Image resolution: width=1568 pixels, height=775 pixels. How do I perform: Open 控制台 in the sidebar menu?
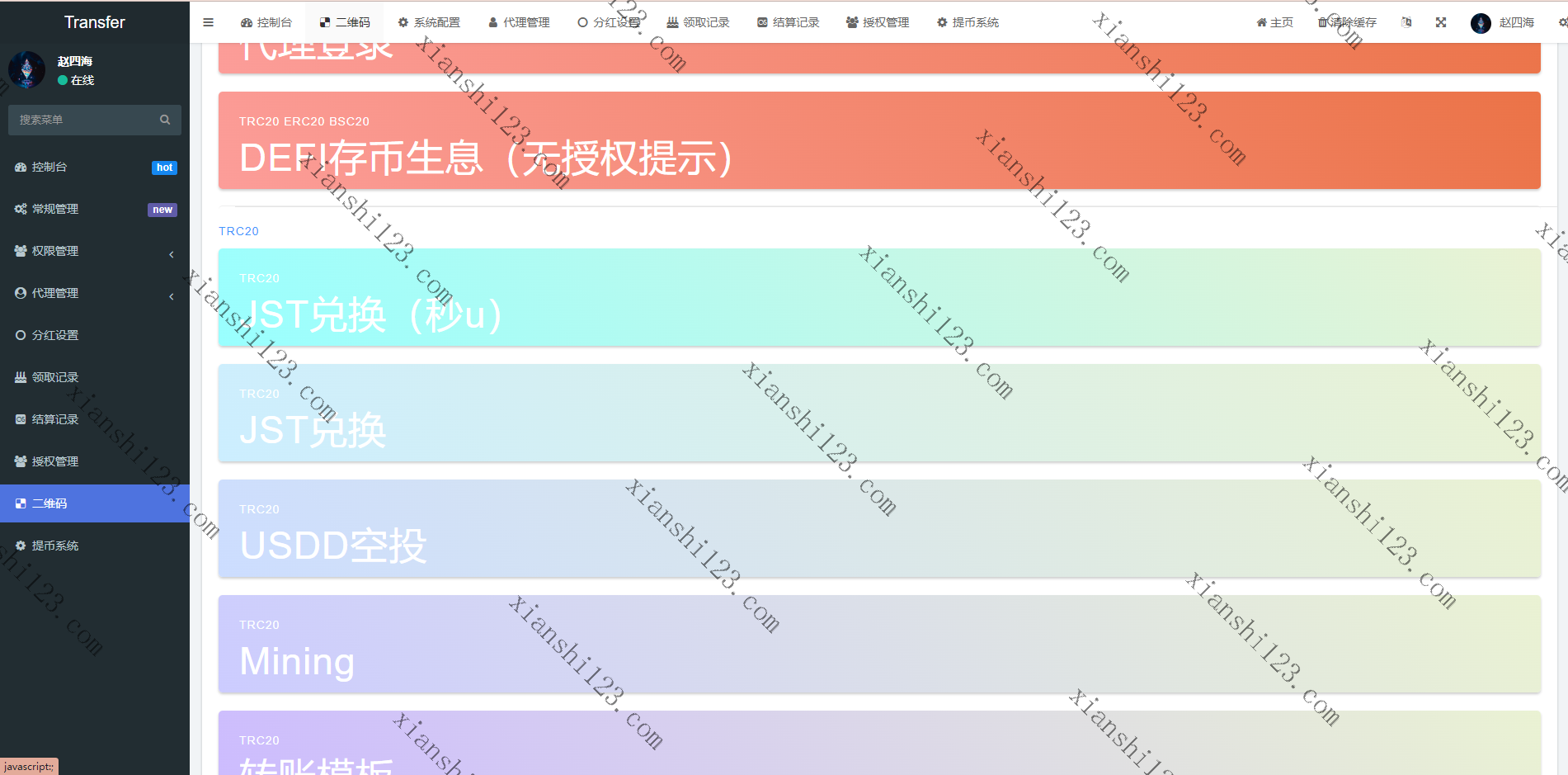click(x=95, y=167)
